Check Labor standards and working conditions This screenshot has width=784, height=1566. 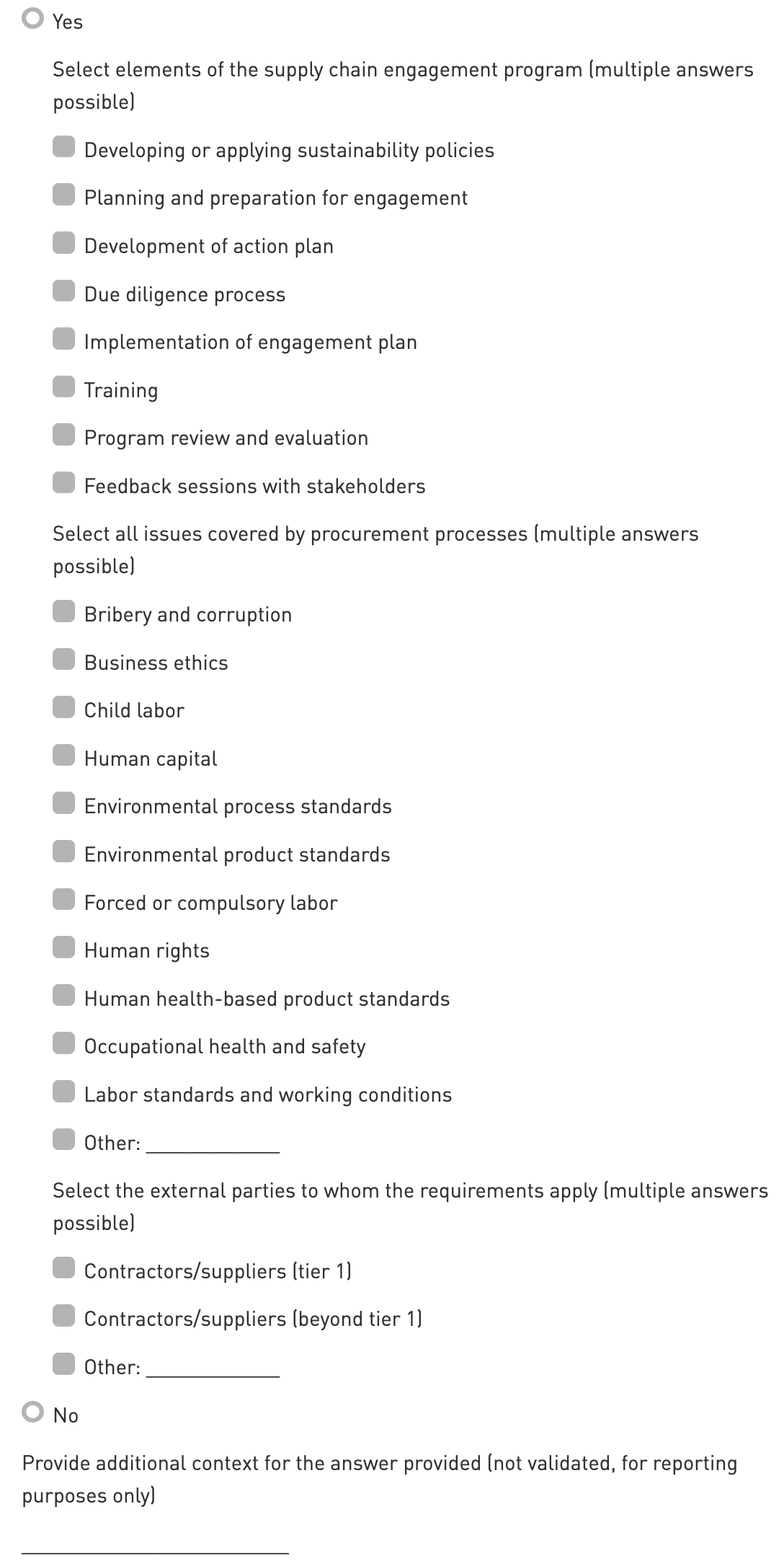[x=63, y=1092]
